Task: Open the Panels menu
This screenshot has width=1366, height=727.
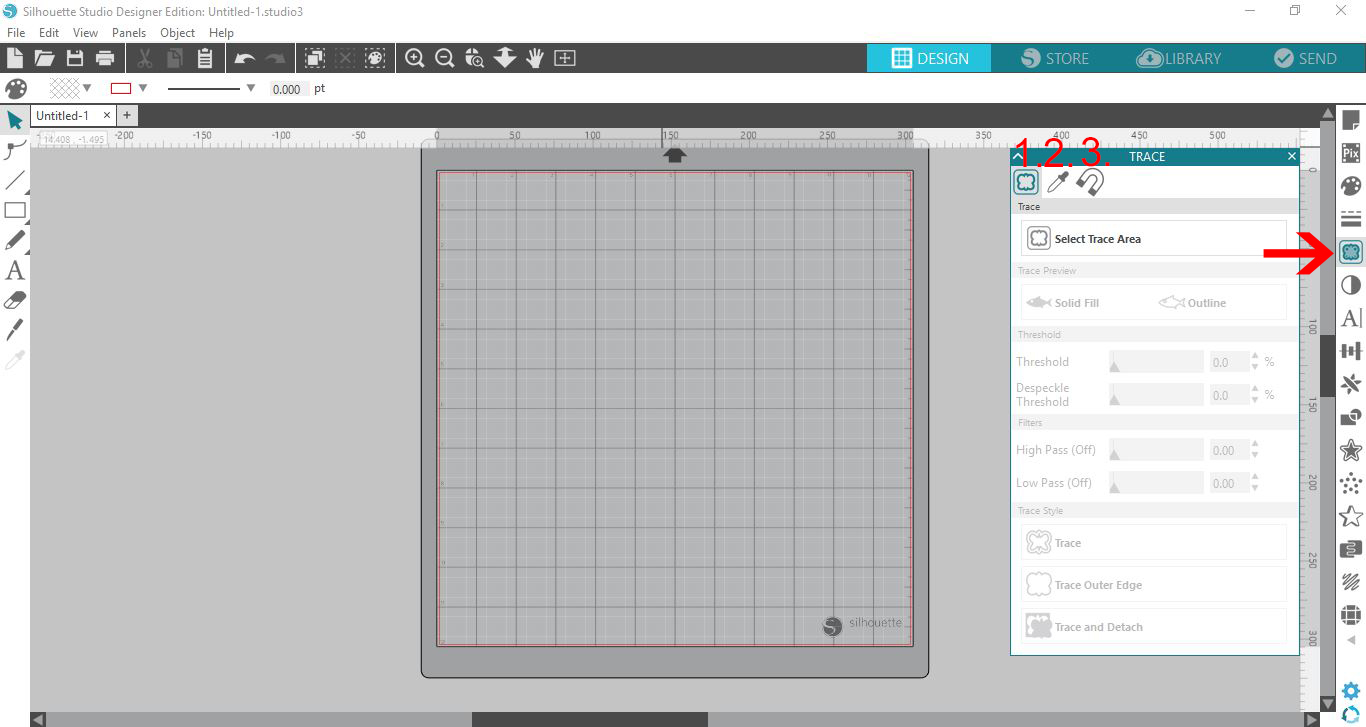Action: pos(129,33)
